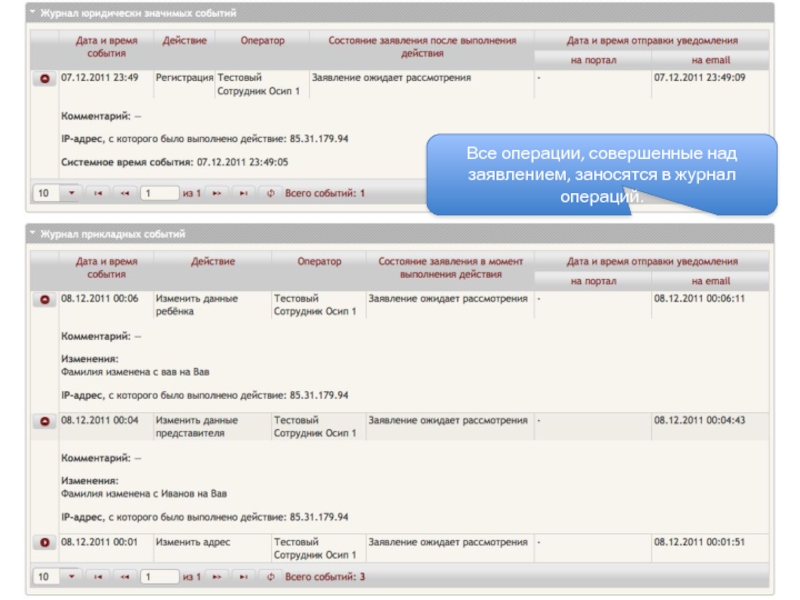
Task: Collapse the 07.12.2011 23:49 event row
Action: pos(45,78)
